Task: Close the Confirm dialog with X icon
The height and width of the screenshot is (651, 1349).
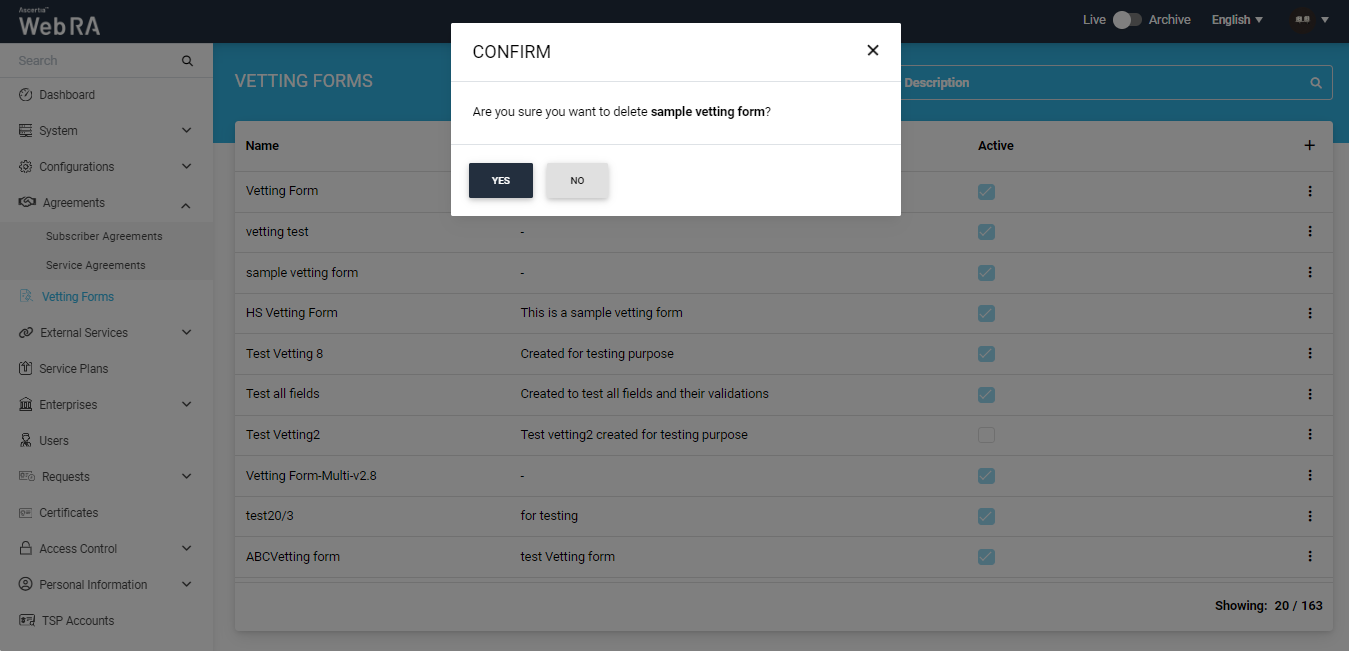Action: (872, 51)
